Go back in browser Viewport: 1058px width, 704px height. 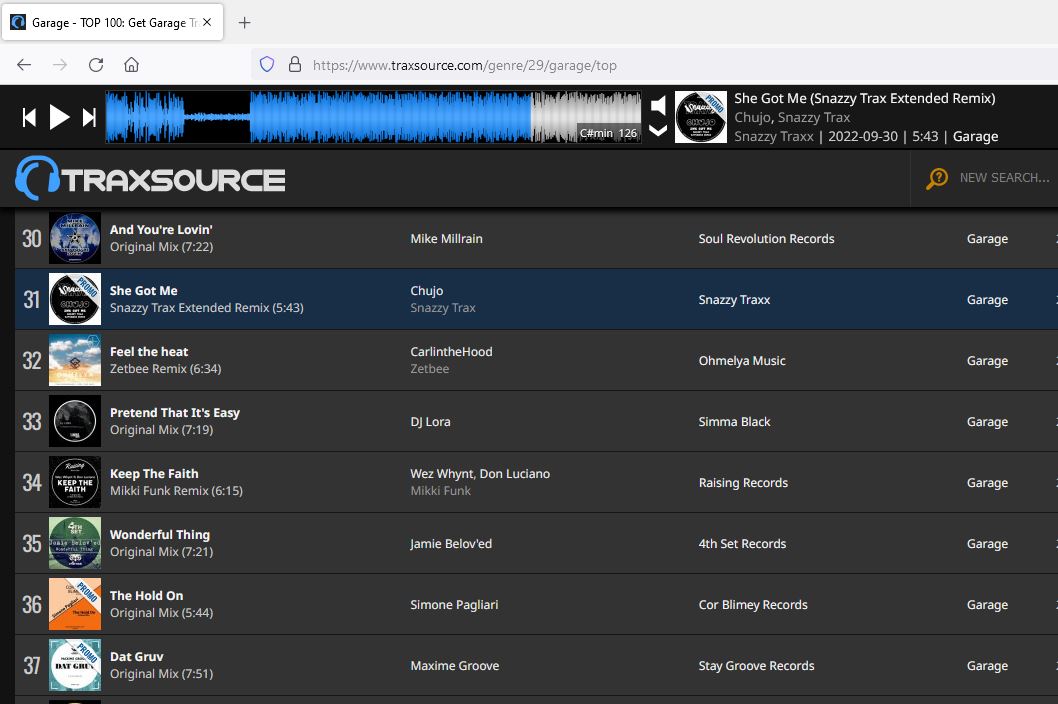(x=24, y=65)
